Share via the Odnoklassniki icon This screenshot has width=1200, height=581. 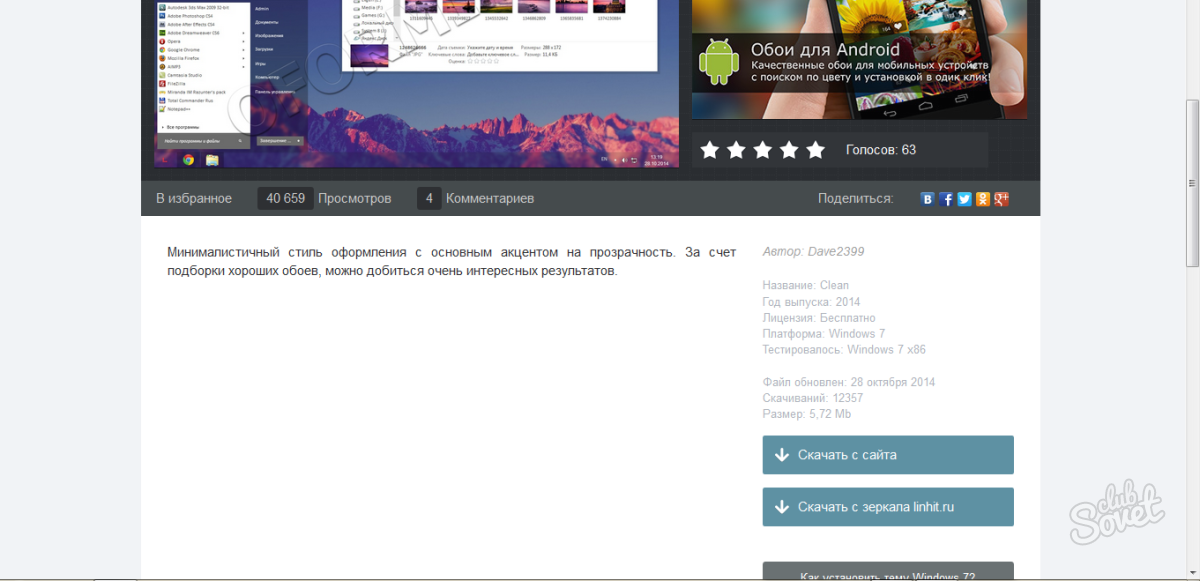point(983,199)
